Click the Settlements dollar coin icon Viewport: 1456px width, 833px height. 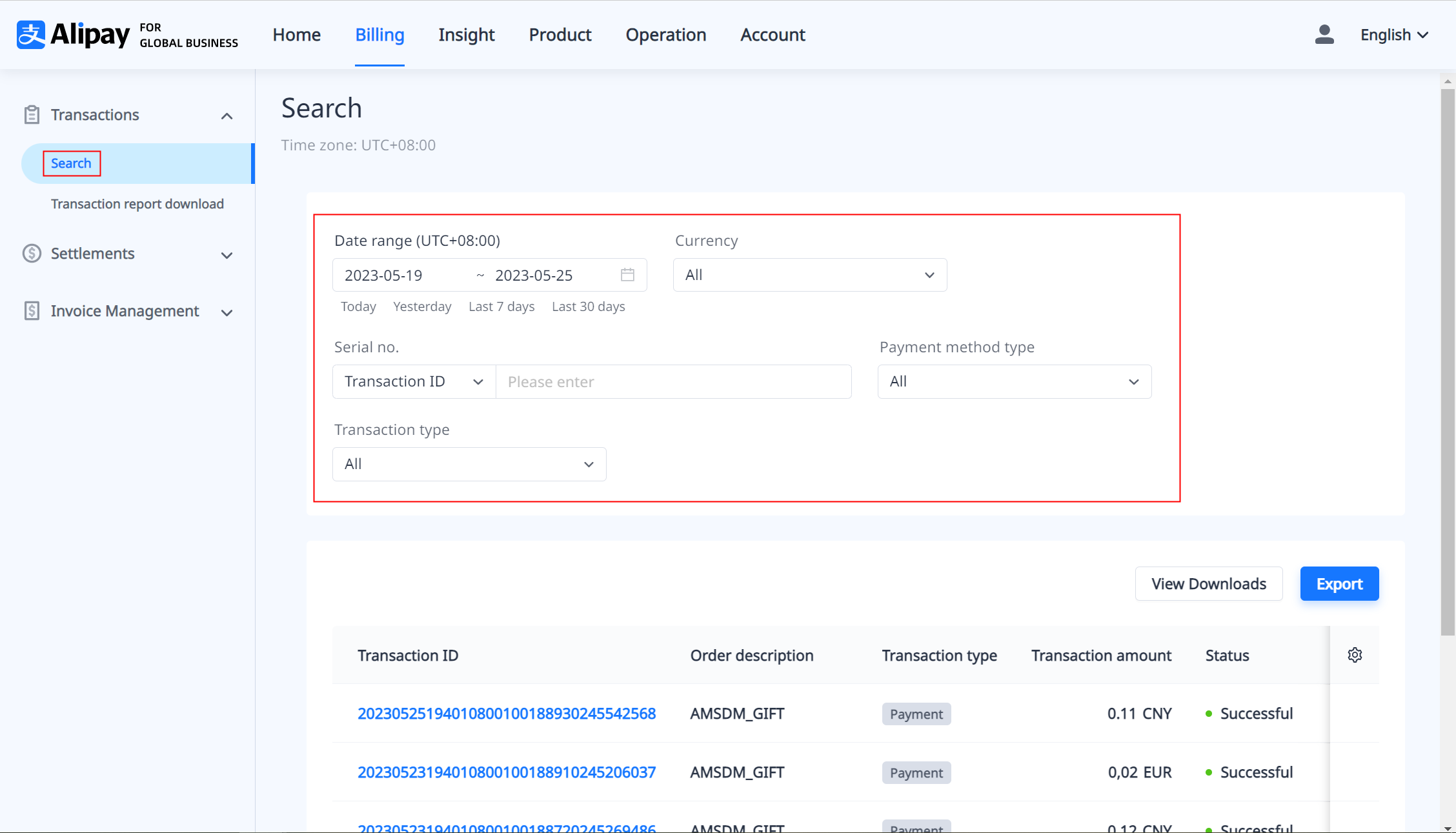coord(32,254)
